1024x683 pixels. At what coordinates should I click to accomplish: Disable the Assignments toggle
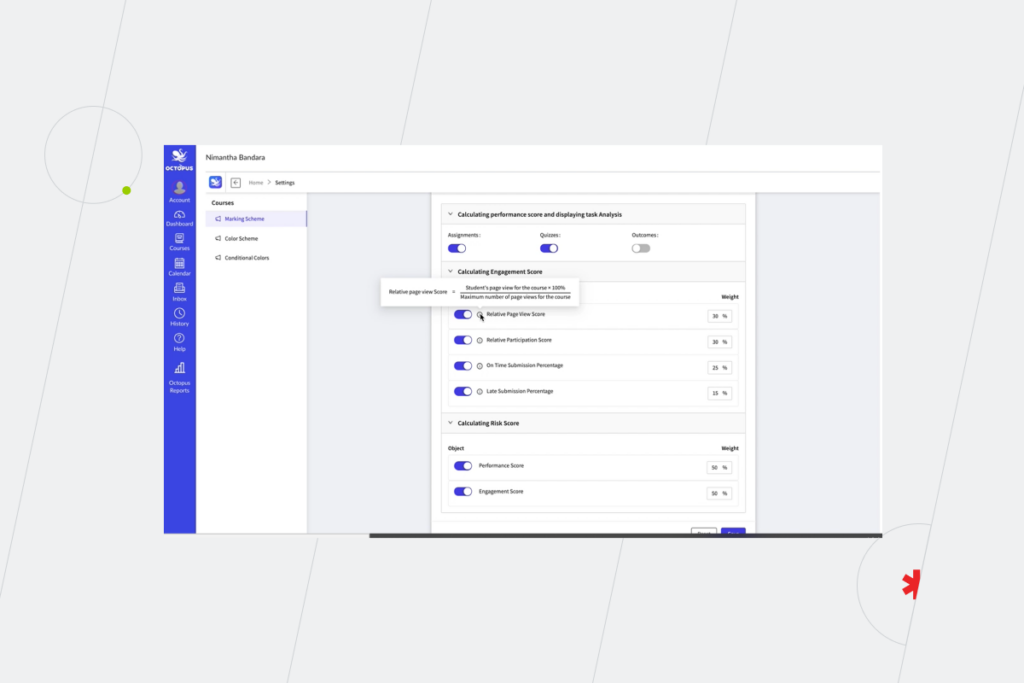pos(457,248)
